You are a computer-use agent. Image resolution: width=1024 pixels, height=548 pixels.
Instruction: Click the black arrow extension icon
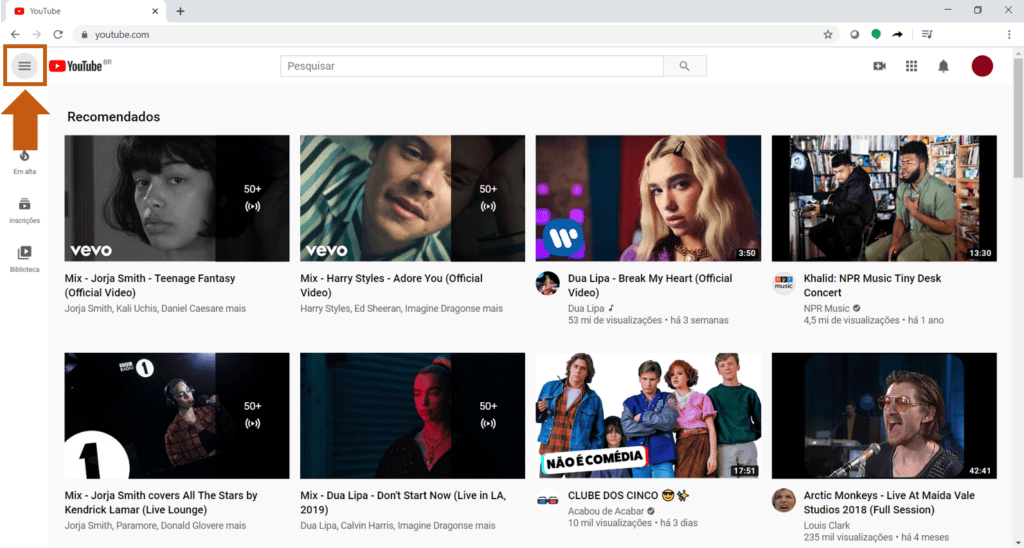(x=898, y=35)
